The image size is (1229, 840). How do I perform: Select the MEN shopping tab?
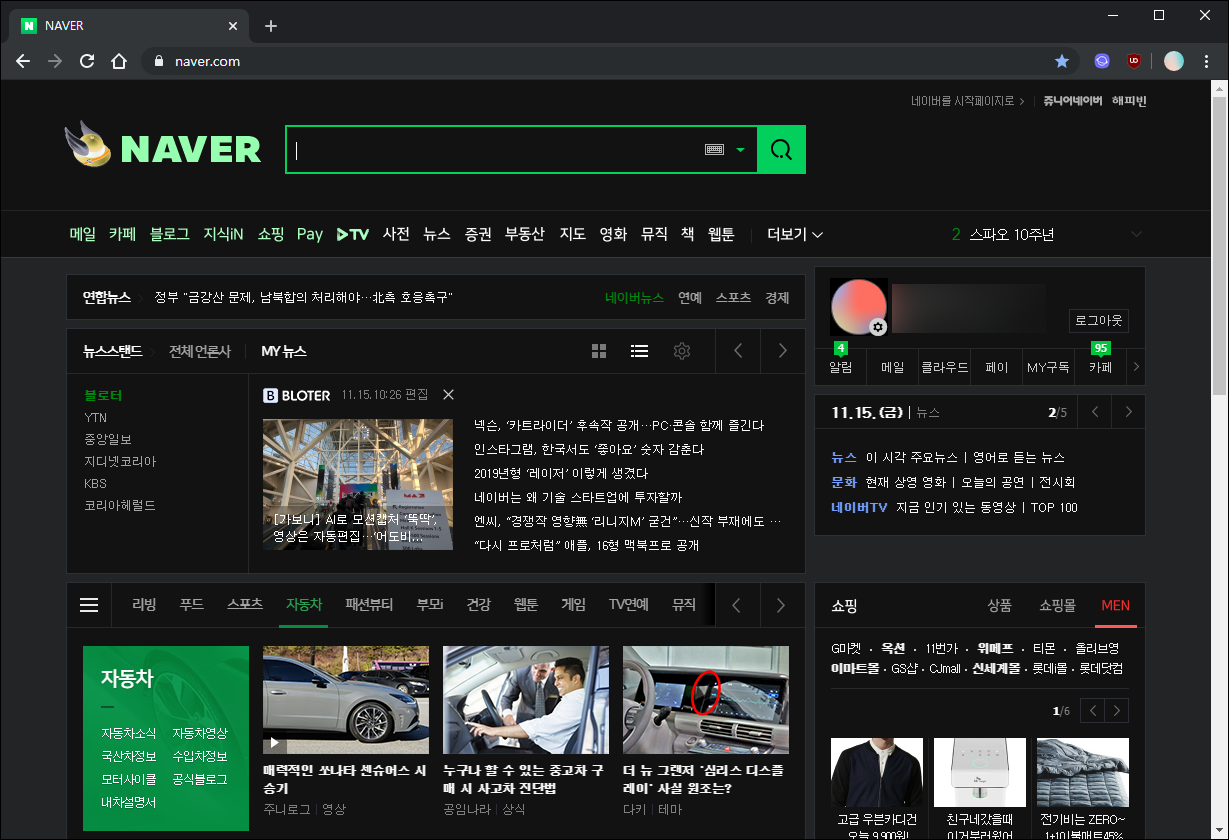pyautogui.click(x=1116, y=606)
